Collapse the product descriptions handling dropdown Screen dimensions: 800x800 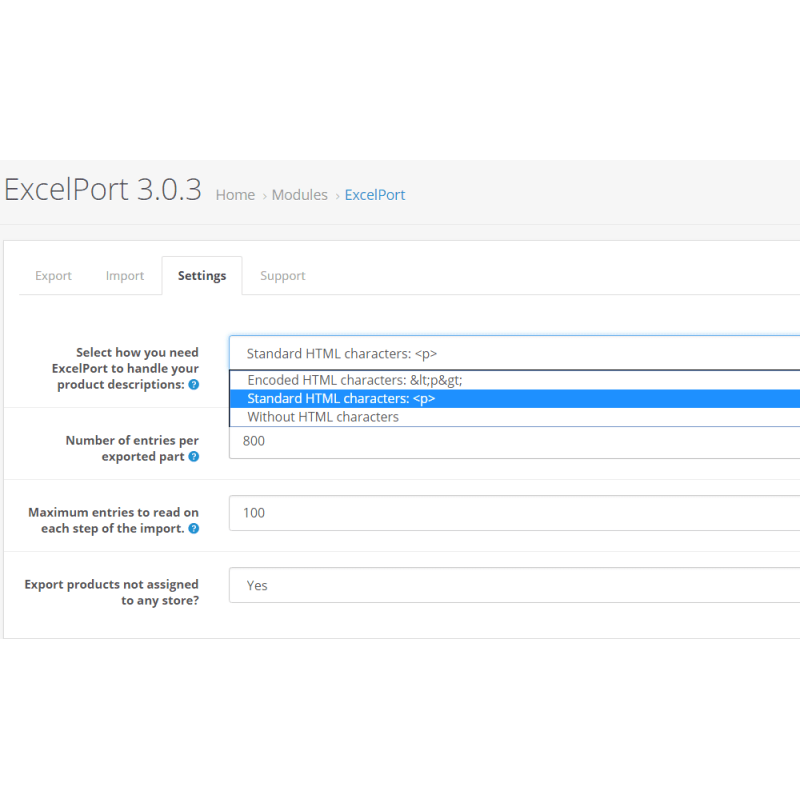(514, 353)
